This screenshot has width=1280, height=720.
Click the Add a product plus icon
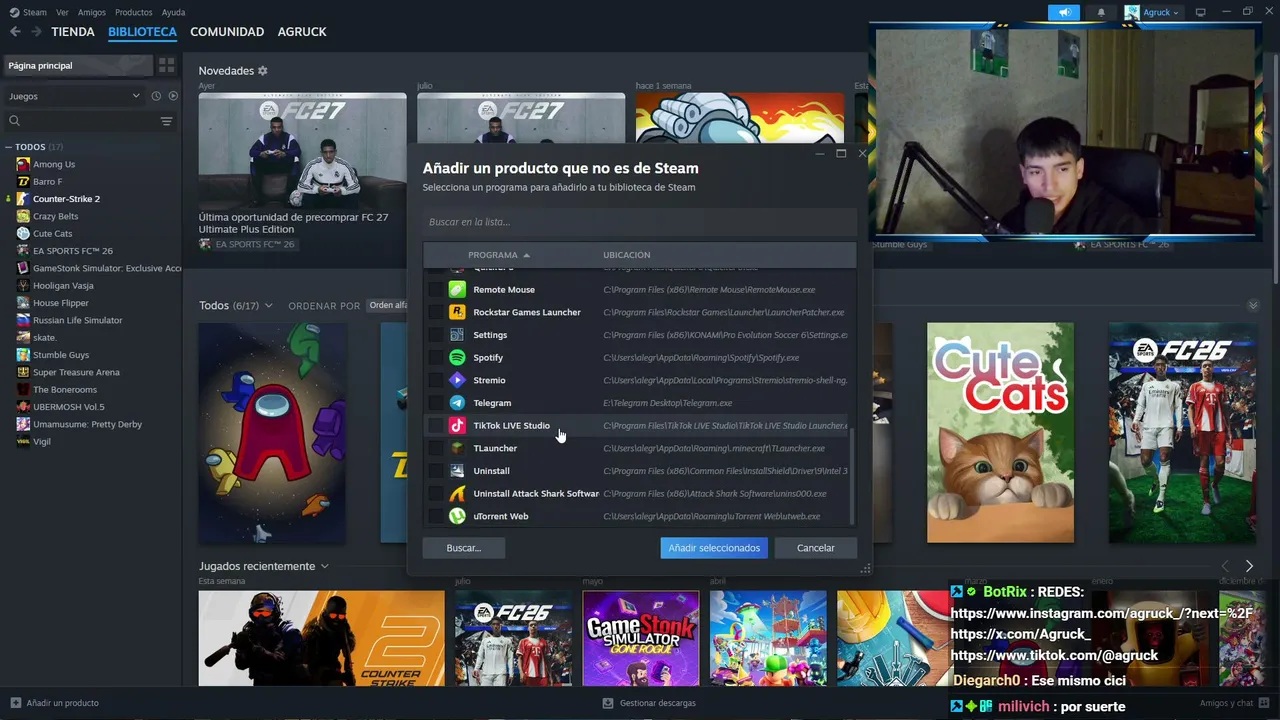pyautogui.click(x=15, y=703)
